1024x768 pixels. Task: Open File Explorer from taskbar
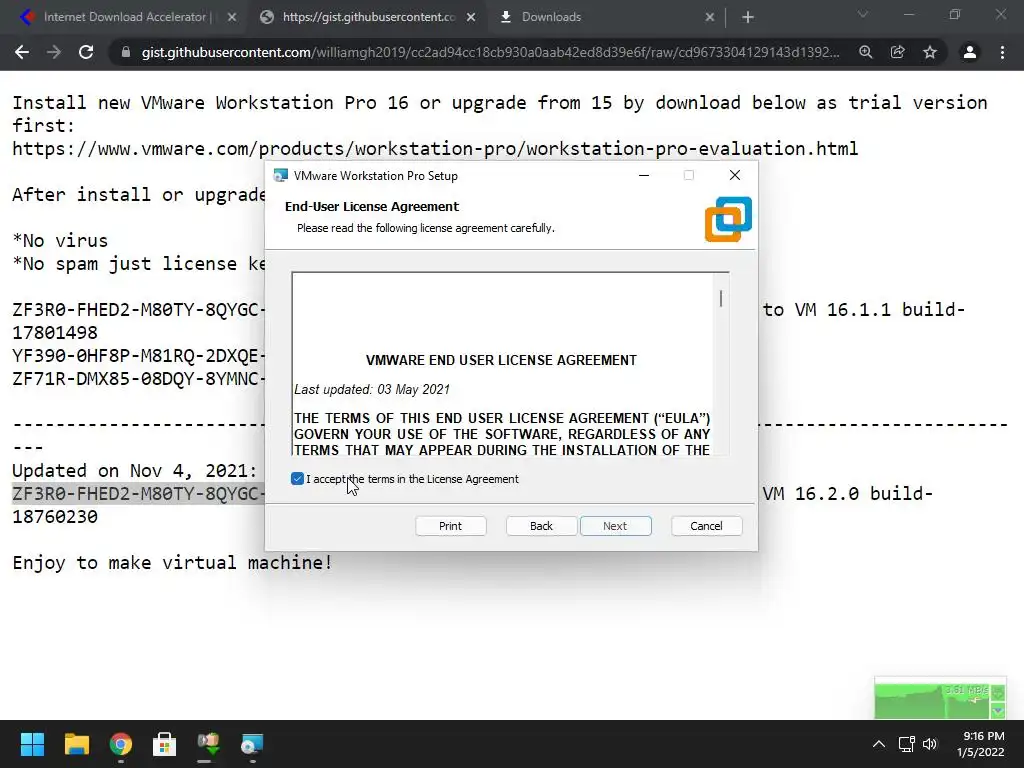tap(76, 744)
